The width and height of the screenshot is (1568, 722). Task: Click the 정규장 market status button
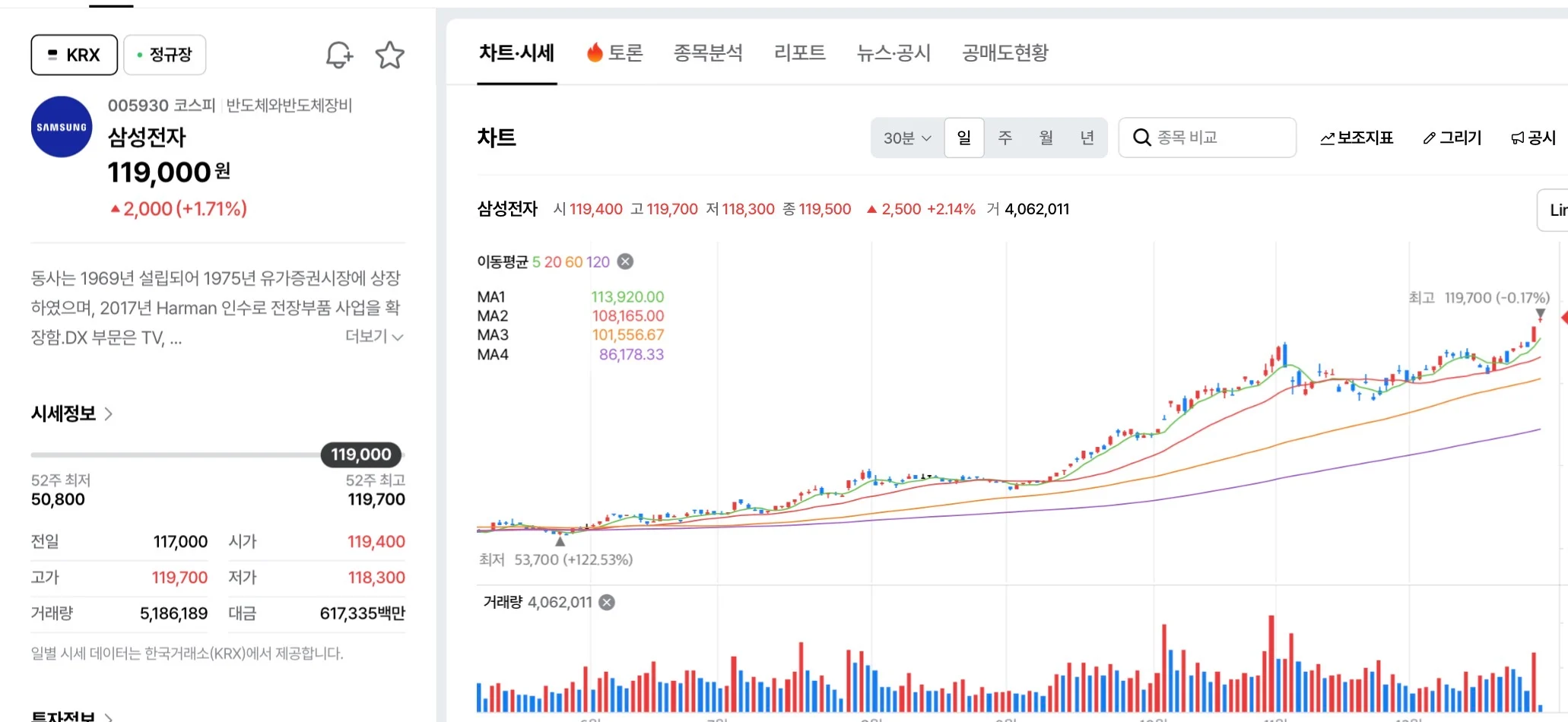(x=164, y=54)
